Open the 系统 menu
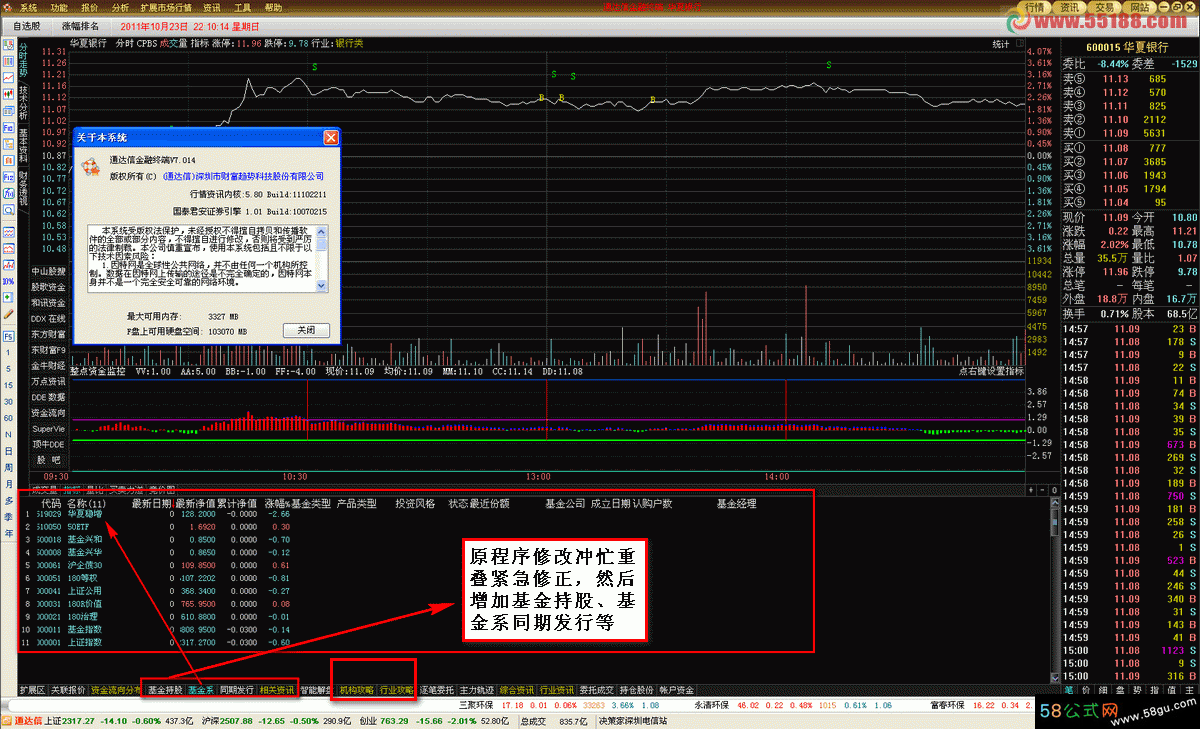The height and width of the screenshot is (729, 1200). tap(28, 7)
